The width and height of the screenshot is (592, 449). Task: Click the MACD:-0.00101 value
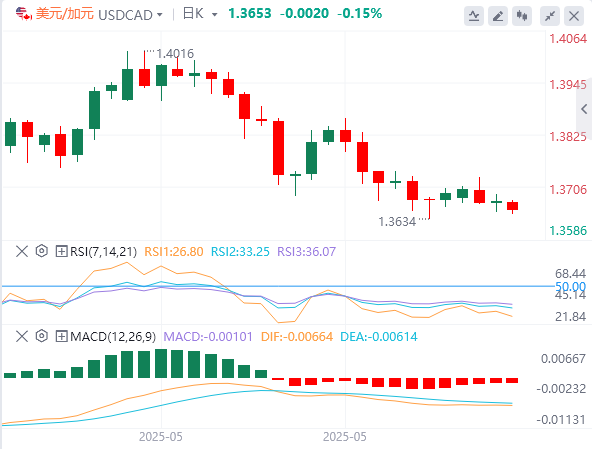pyautogui.click(x=208, y=336)
